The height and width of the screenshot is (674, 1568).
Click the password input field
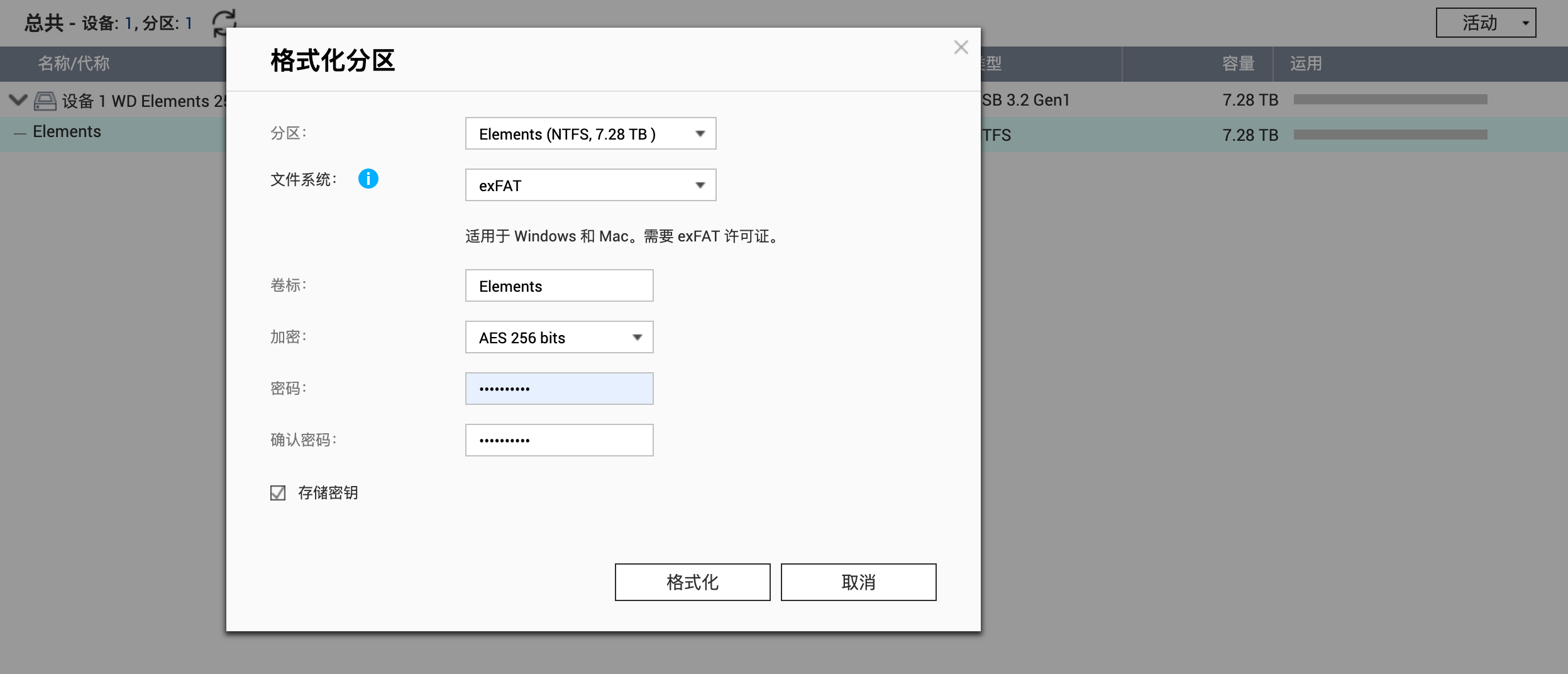point(559,389)
